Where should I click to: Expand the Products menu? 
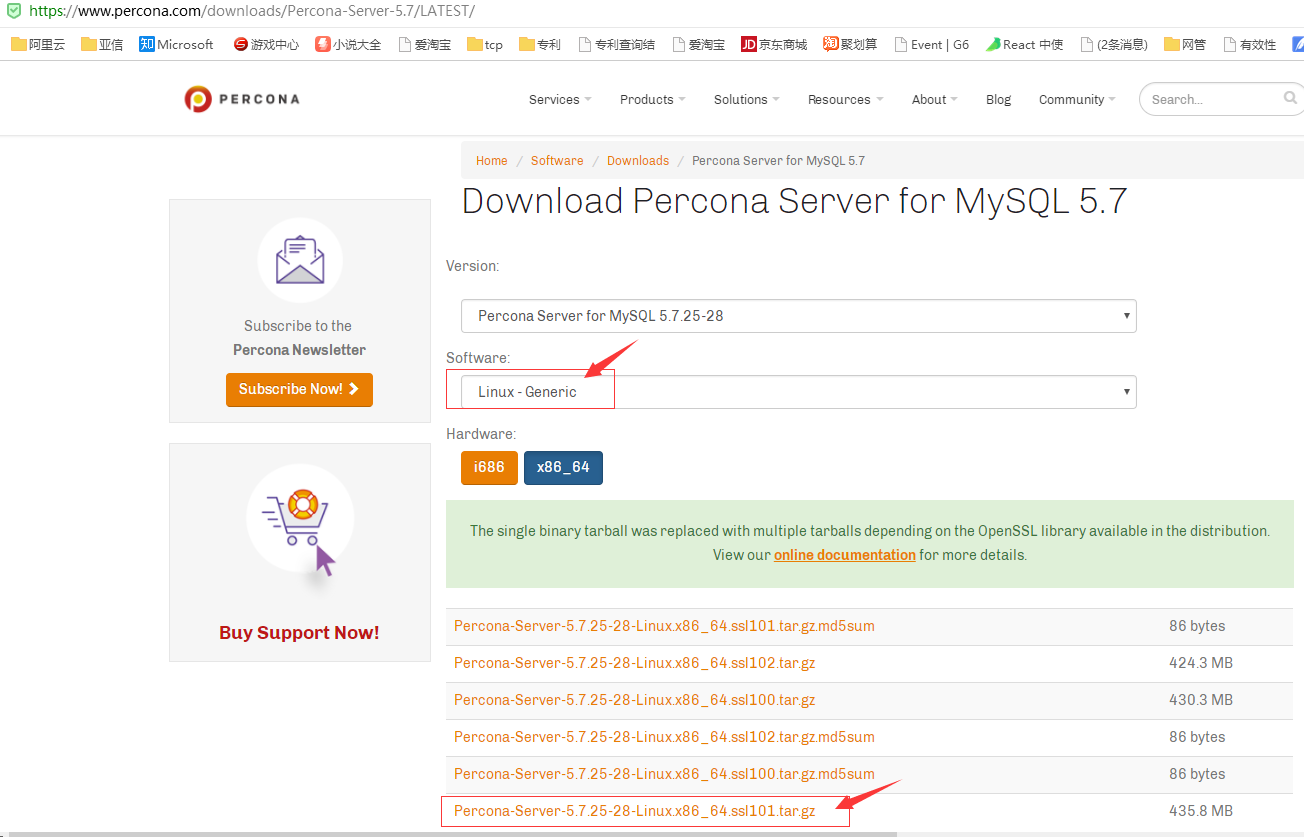[652, 99]
